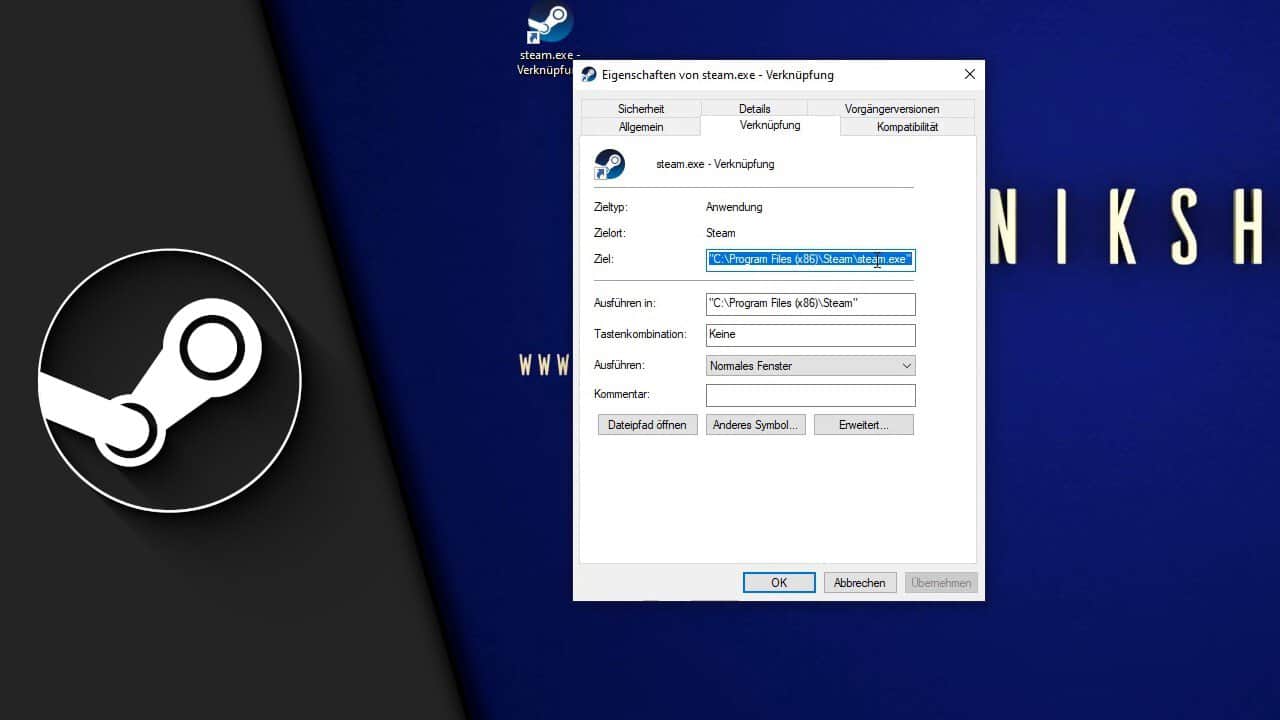Confirm with the OK button
1280x720 pixels.
pos(779,583)
